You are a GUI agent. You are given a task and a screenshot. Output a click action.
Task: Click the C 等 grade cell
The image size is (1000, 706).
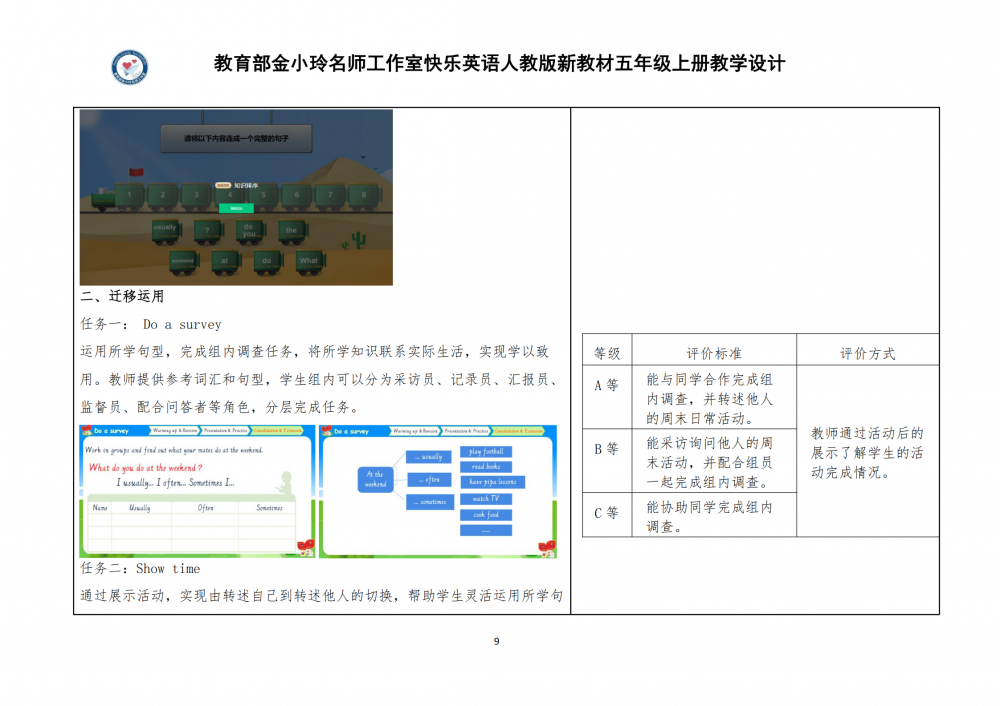[607, 515]
